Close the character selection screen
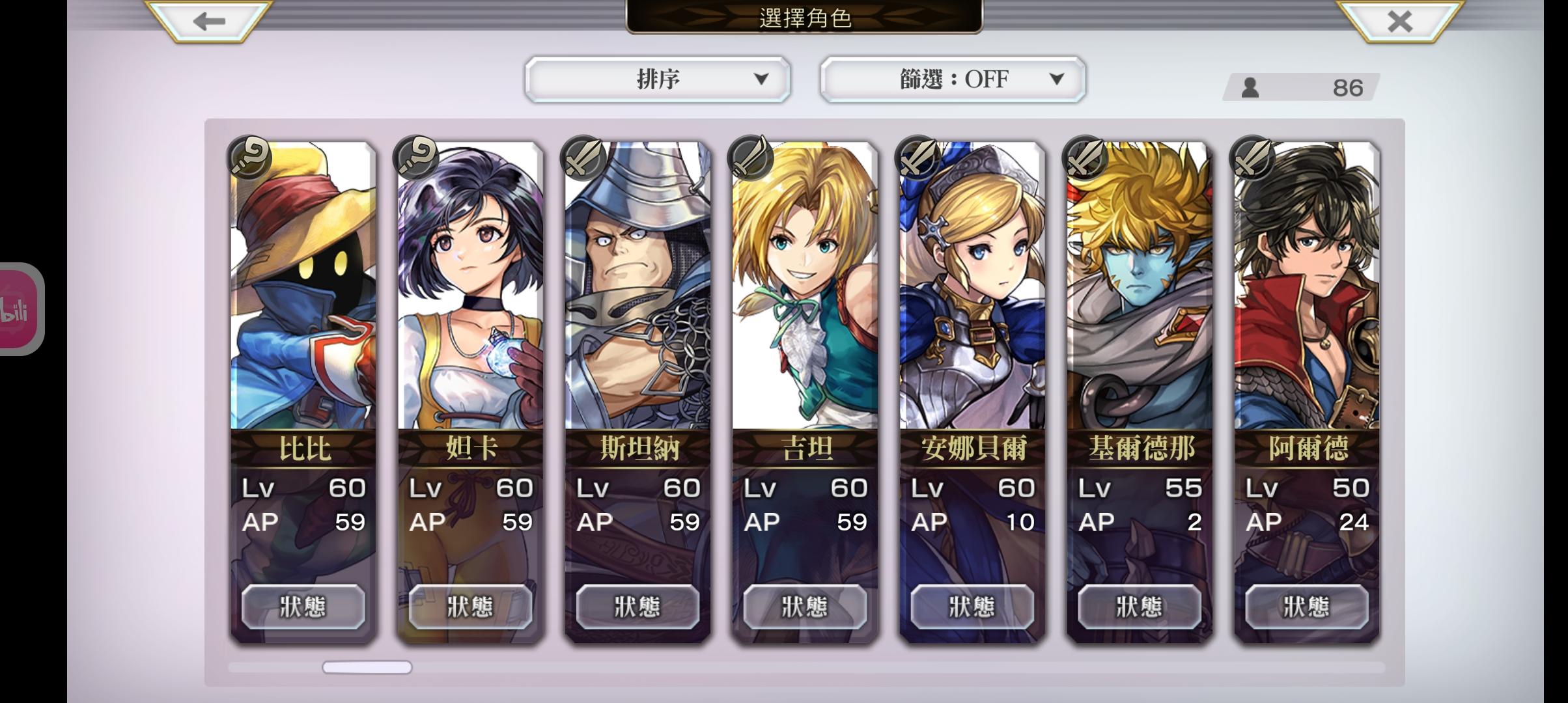1568x703 pixels. (x=1400, y=21)
